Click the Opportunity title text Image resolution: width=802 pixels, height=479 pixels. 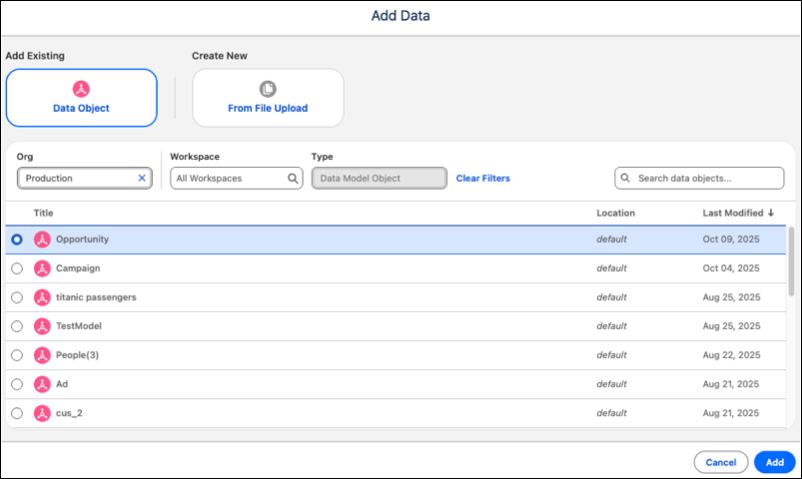[82, 239]
